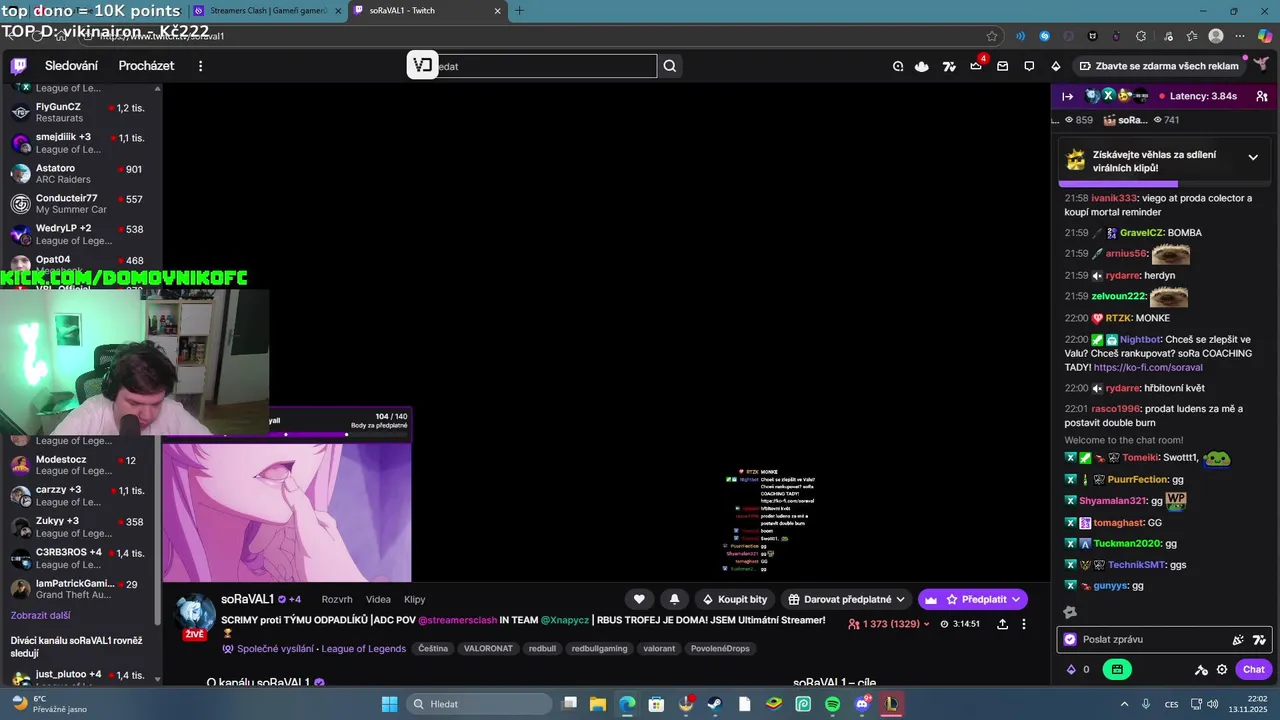
Task: Click the green channel points chest button
Action: [1117, 669]
